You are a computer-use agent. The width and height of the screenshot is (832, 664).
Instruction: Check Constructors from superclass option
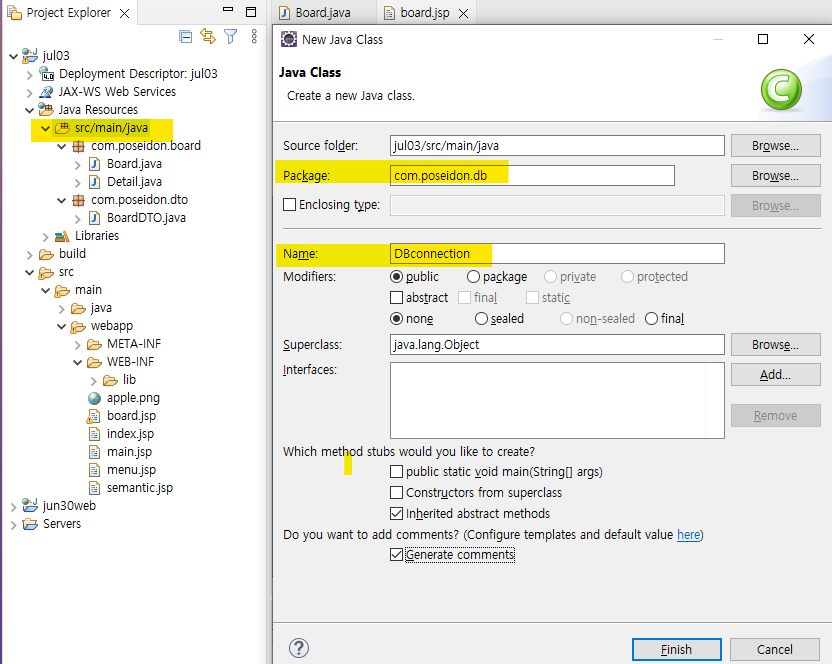click(396, 493)
